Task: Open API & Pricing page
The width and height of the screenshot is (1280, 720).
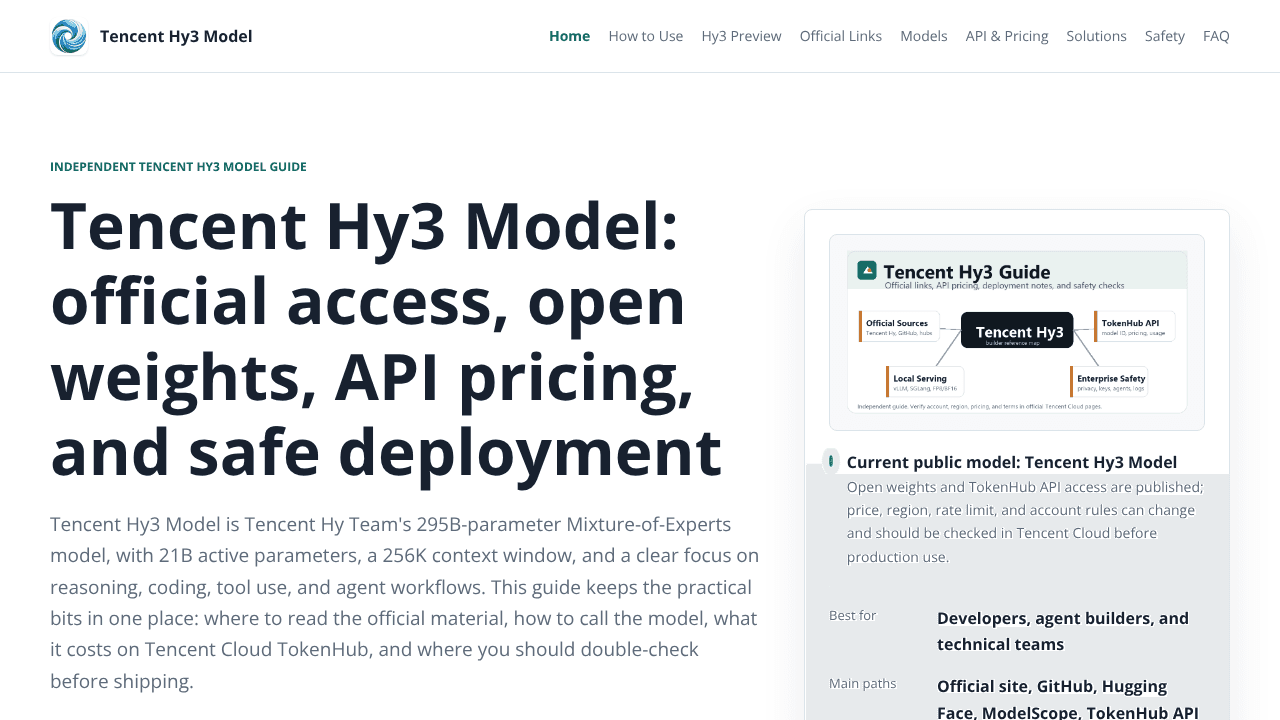Action: (1006, 36)
